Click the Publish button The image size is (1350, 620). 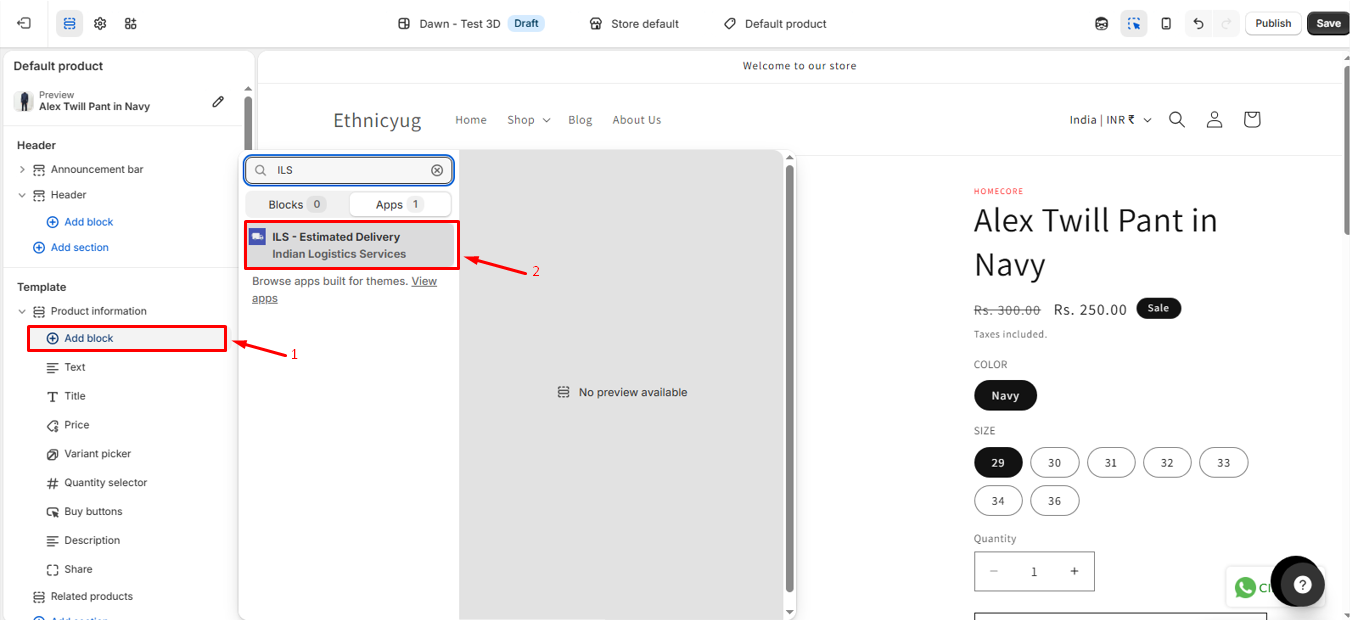pyautogui.click(x=1272, y=22)
